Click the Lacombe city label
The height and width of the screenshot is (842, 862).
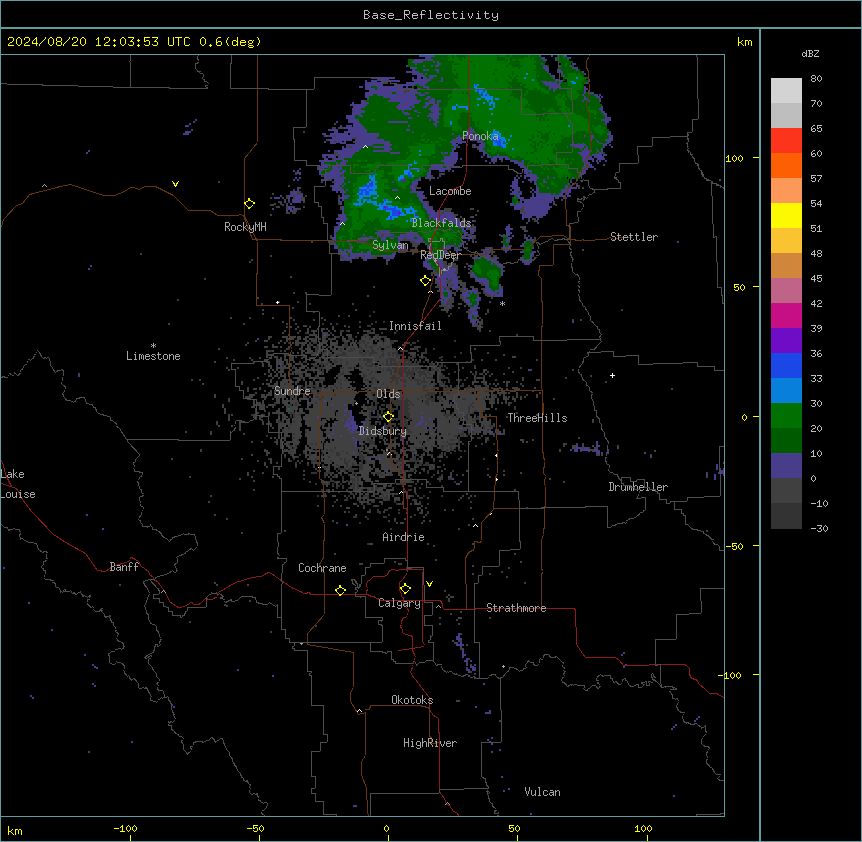click(x=450, y=191)
